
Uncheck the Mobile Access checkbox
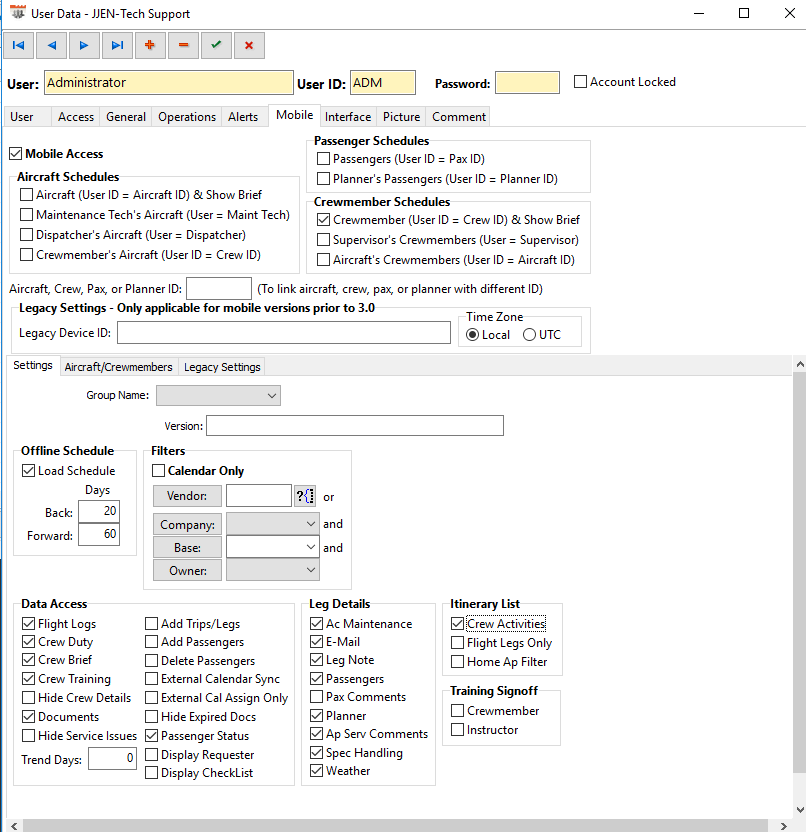click(x=16, y=154)
